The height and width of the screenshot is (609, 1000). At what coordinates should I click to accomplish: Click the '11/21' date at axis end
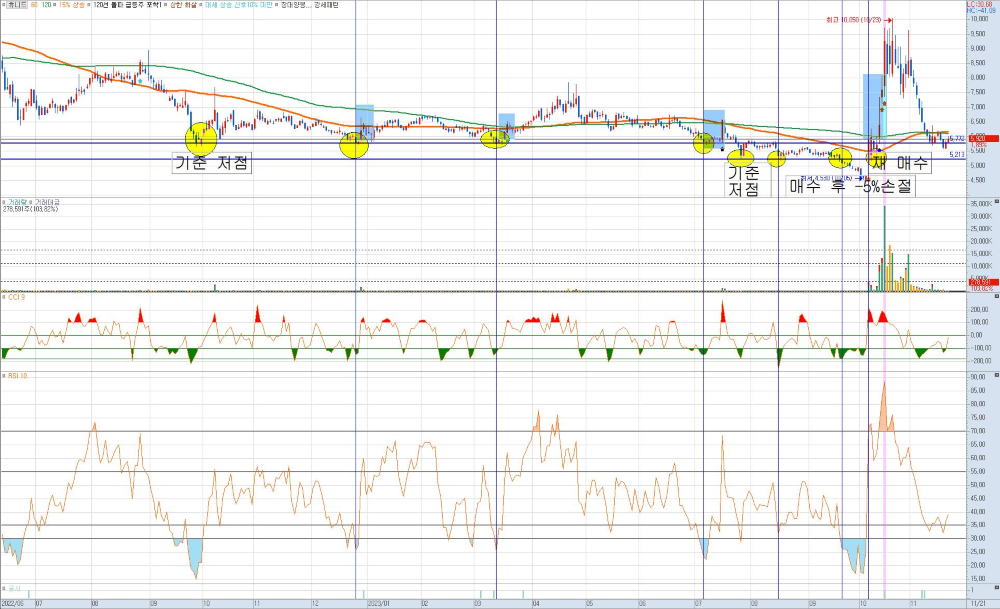pyautogui.click(x=977, y=603)
